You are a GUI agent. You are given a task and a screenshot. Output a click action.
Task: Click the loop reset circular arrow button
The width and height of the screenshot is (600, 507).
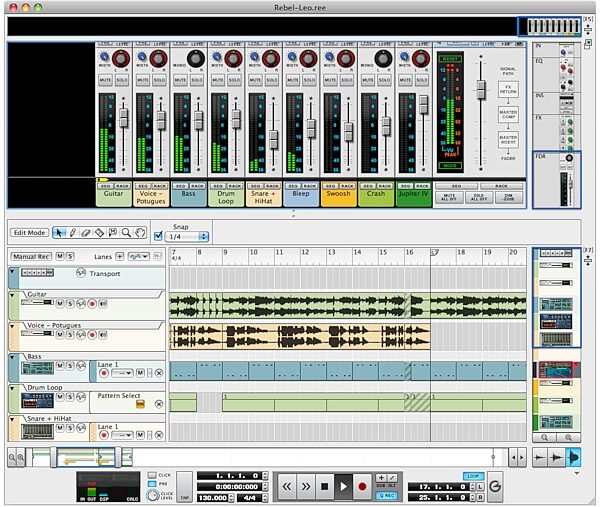coord(495,487)
